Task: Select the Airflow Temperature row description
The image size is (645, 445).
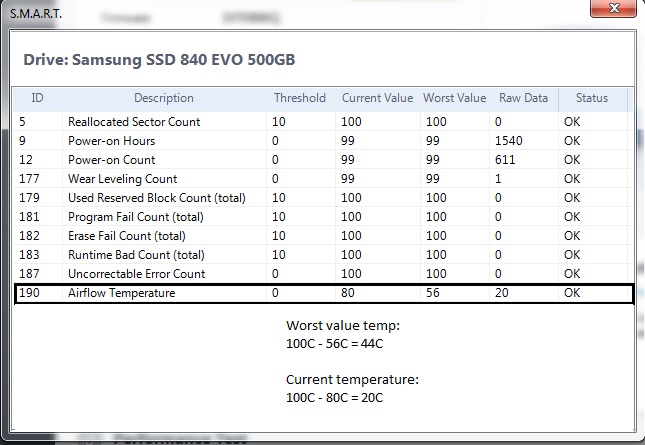Action: (121, 293)
